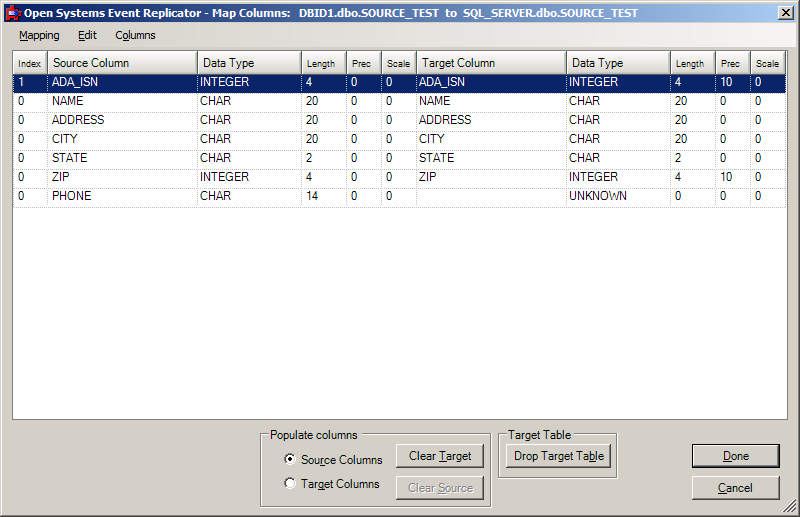Viewport: 800px width, 517px height.
Task: Select the Source Columns radio button
Action: click(290, 460)
